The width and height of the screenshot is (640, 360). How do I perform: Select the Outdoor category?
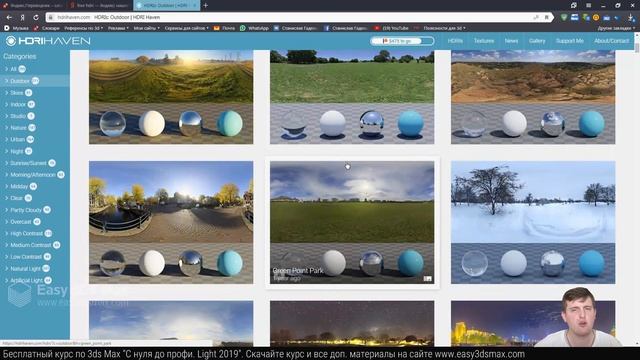35,81
